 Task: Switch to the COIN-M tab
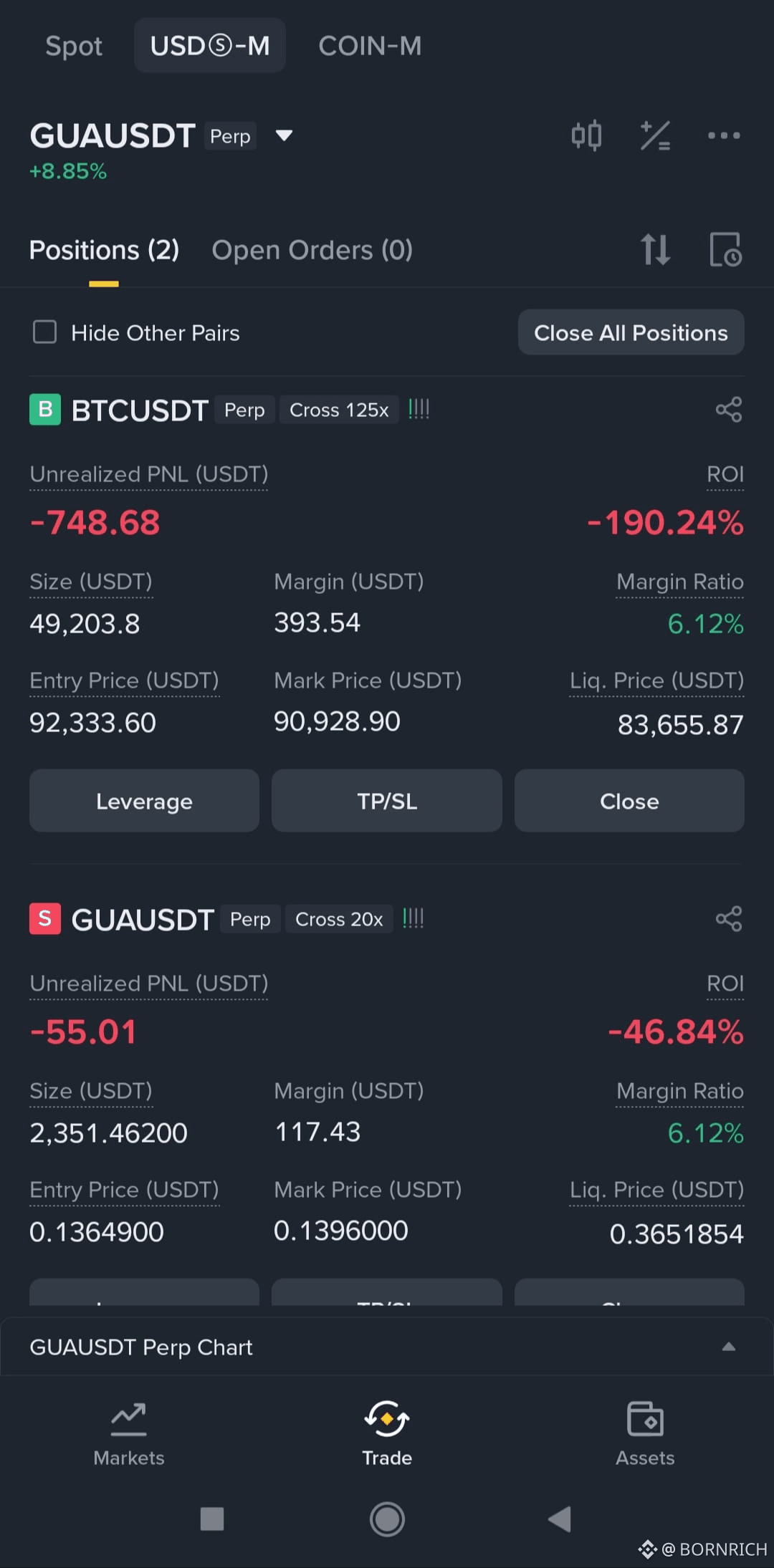[370, 46]
